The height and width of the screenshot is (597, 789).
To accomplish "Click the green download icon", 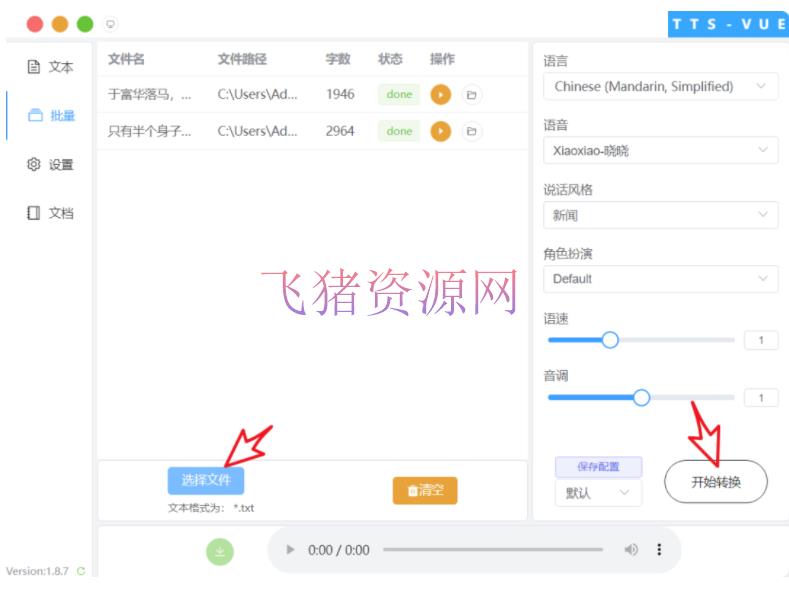I will 220,552.
